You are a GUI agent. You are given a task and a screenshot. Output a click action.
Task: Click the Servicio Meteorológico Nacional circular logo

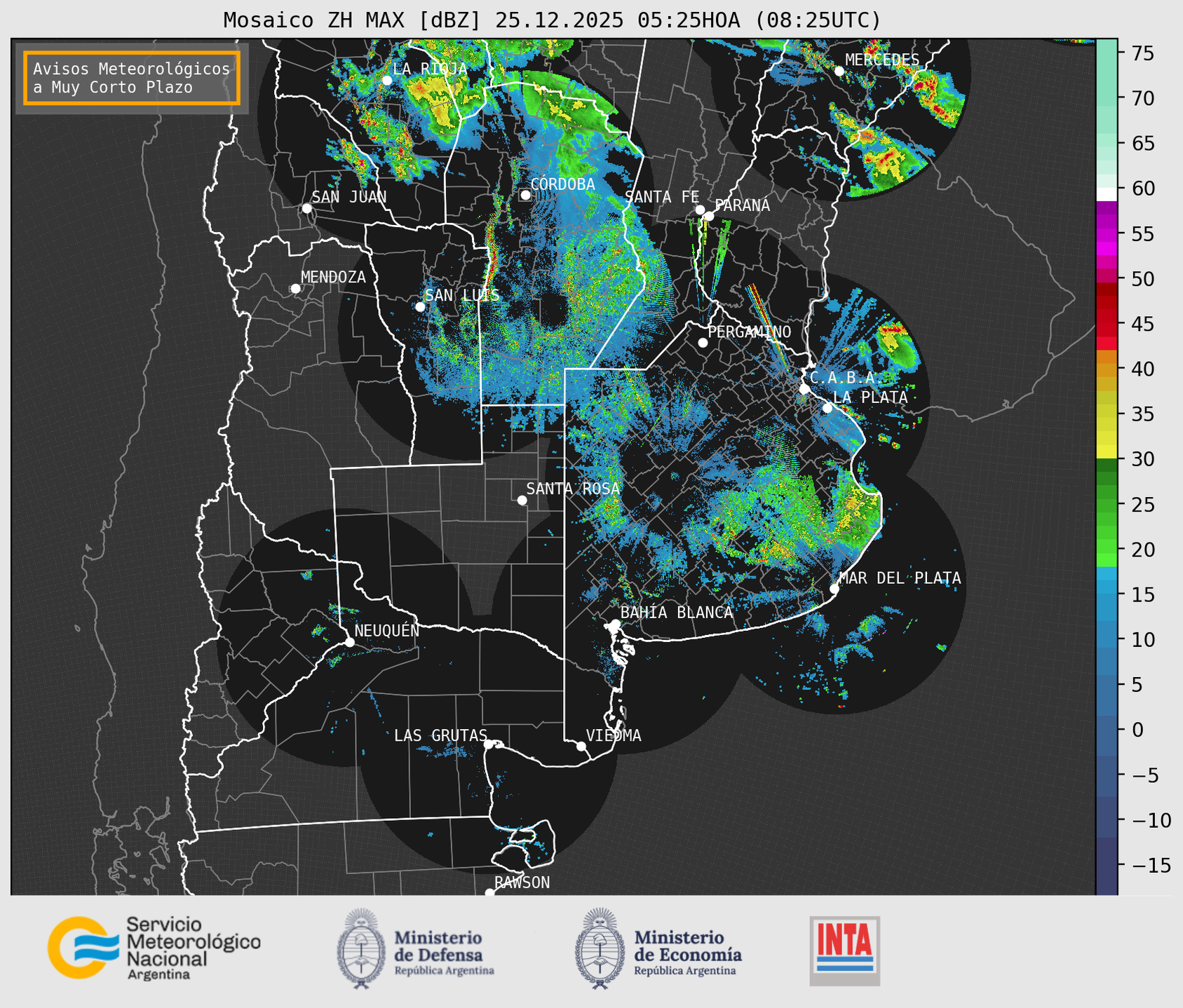(83, 947)
